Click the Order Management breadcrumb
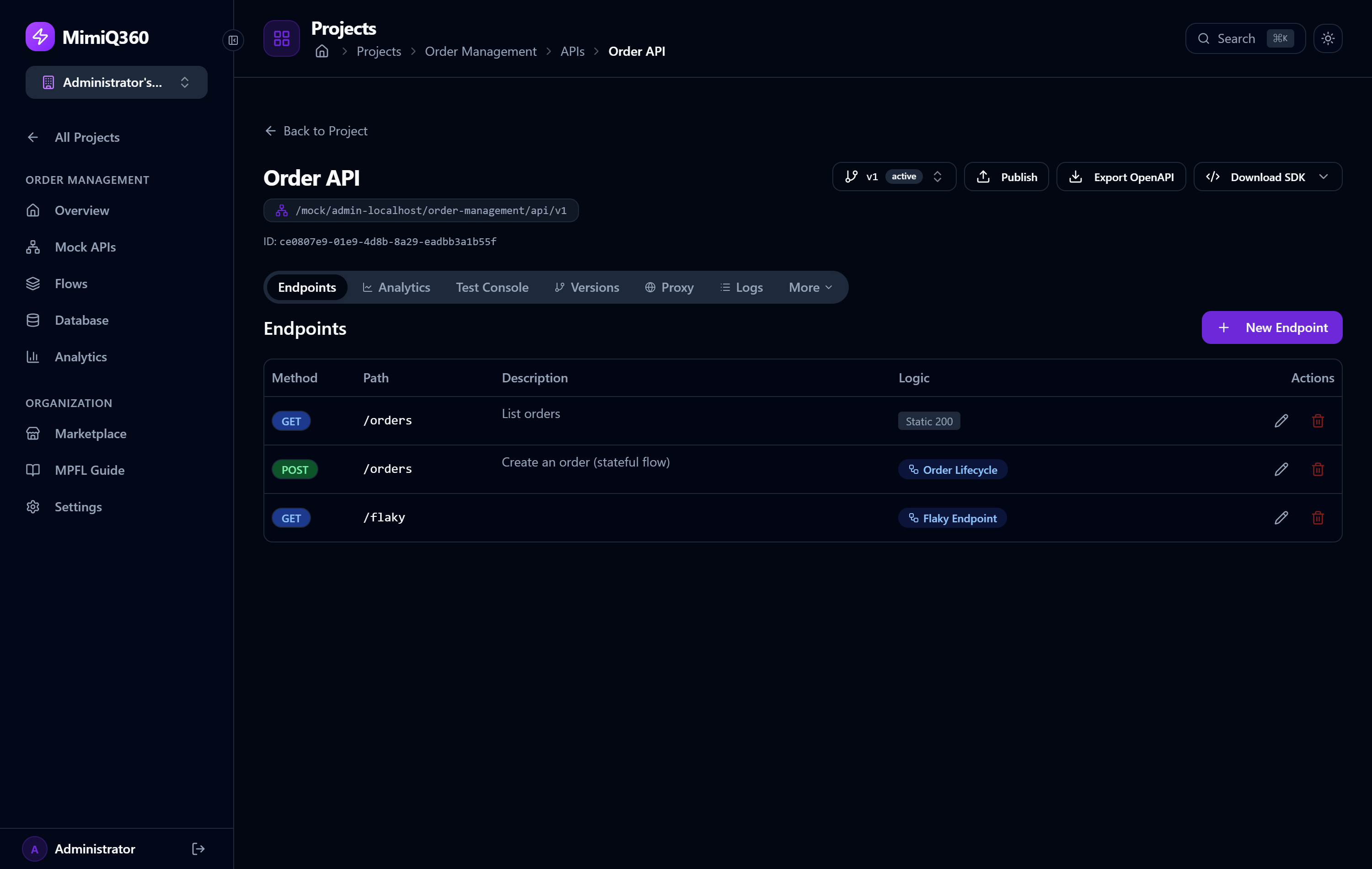1372x869 pixels. pyautogui.click(x=480, y=51)
